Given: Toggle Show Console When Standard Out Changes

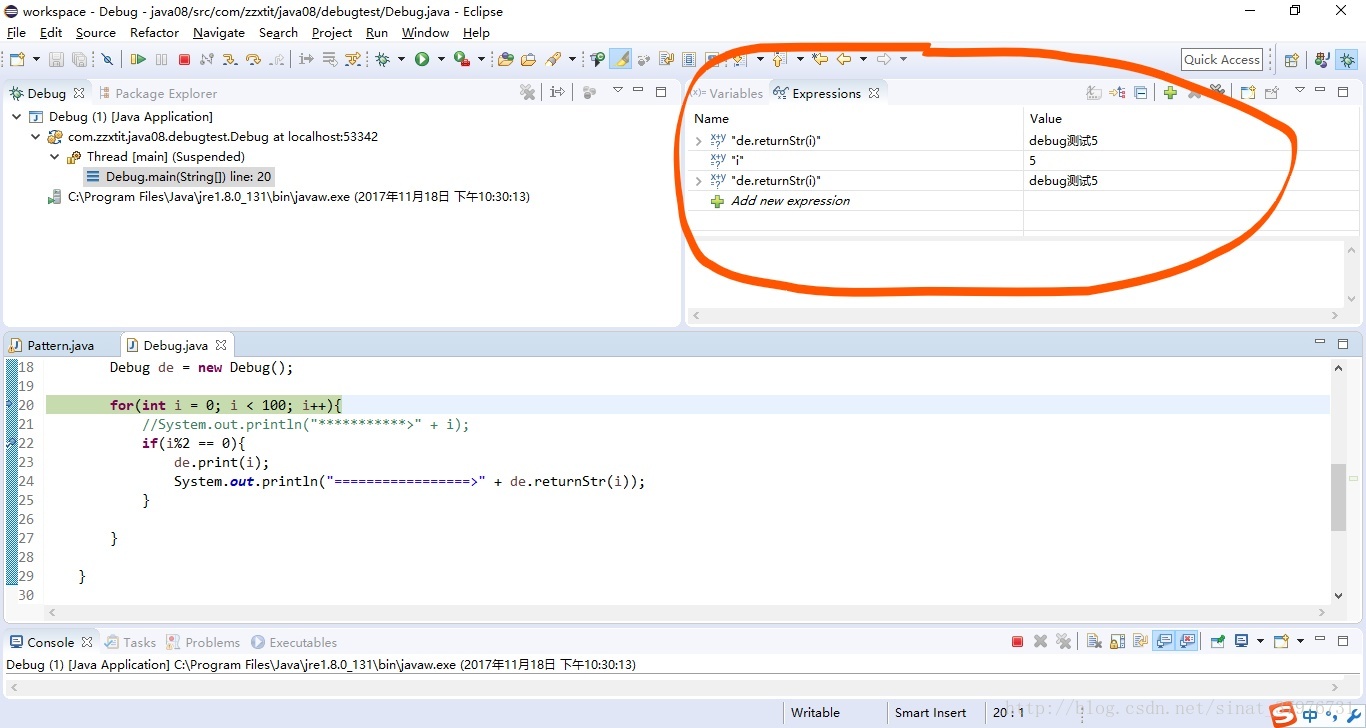Looking at the screenshot, I should pos(1164,641).
